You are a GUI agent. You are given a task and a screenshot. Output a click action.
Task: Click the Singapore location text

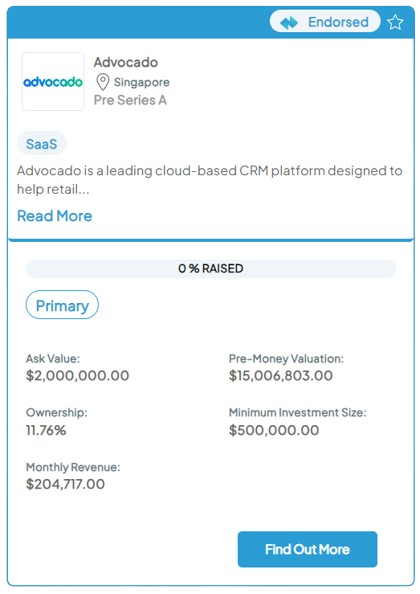(x=142, y=82)
